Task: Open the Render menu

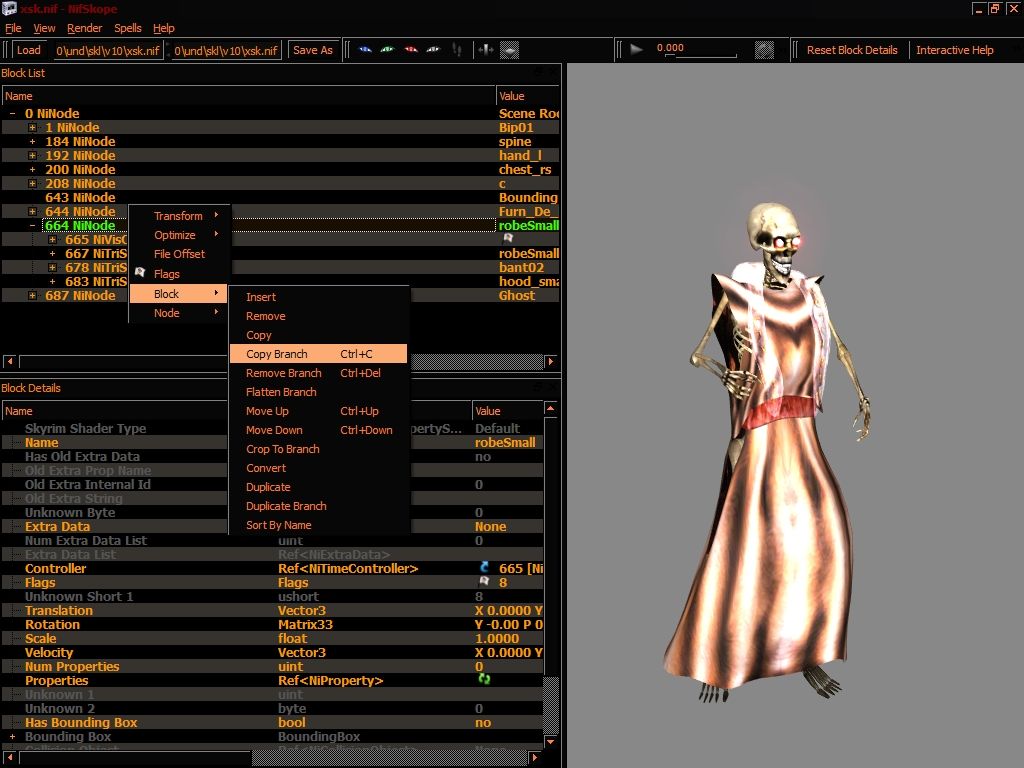Action: coord(85,28)
